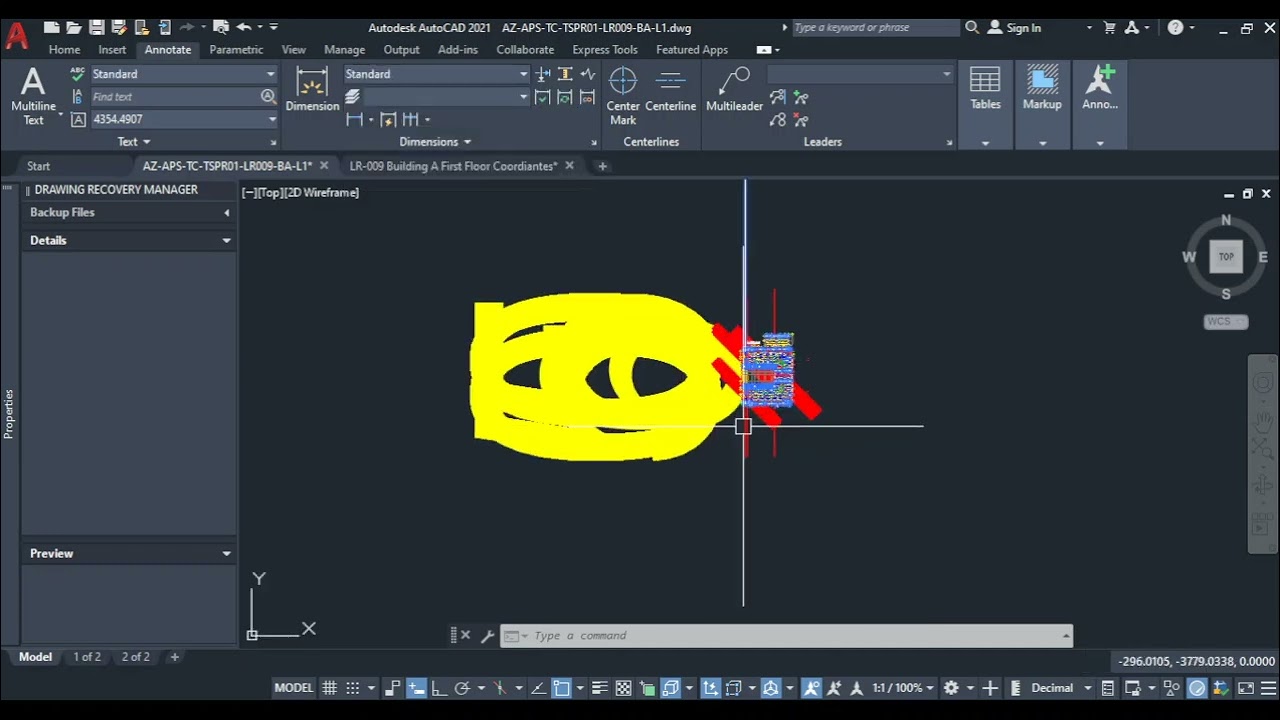
Task: Toggle transparency display in status bar
Action: tap(623, 688)
